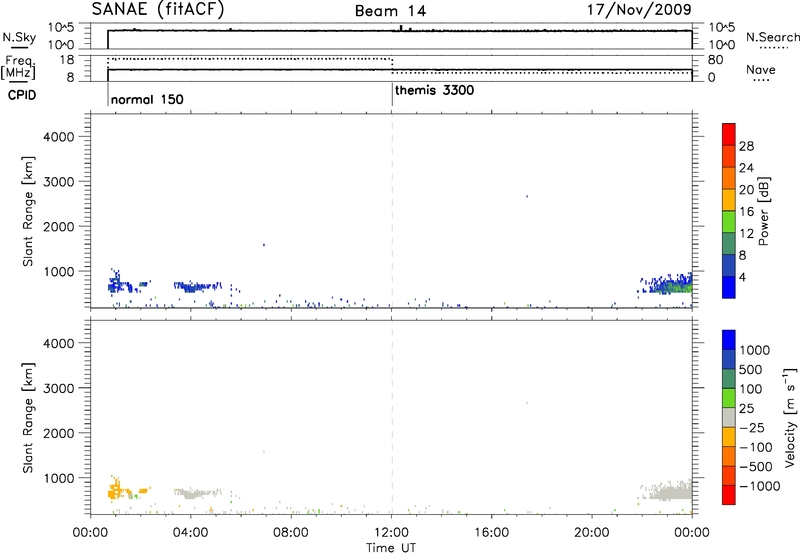Click the vertical dashed 12:00 marker in Power panel
This screenshot has height=554, width=800.
(392, 211)
